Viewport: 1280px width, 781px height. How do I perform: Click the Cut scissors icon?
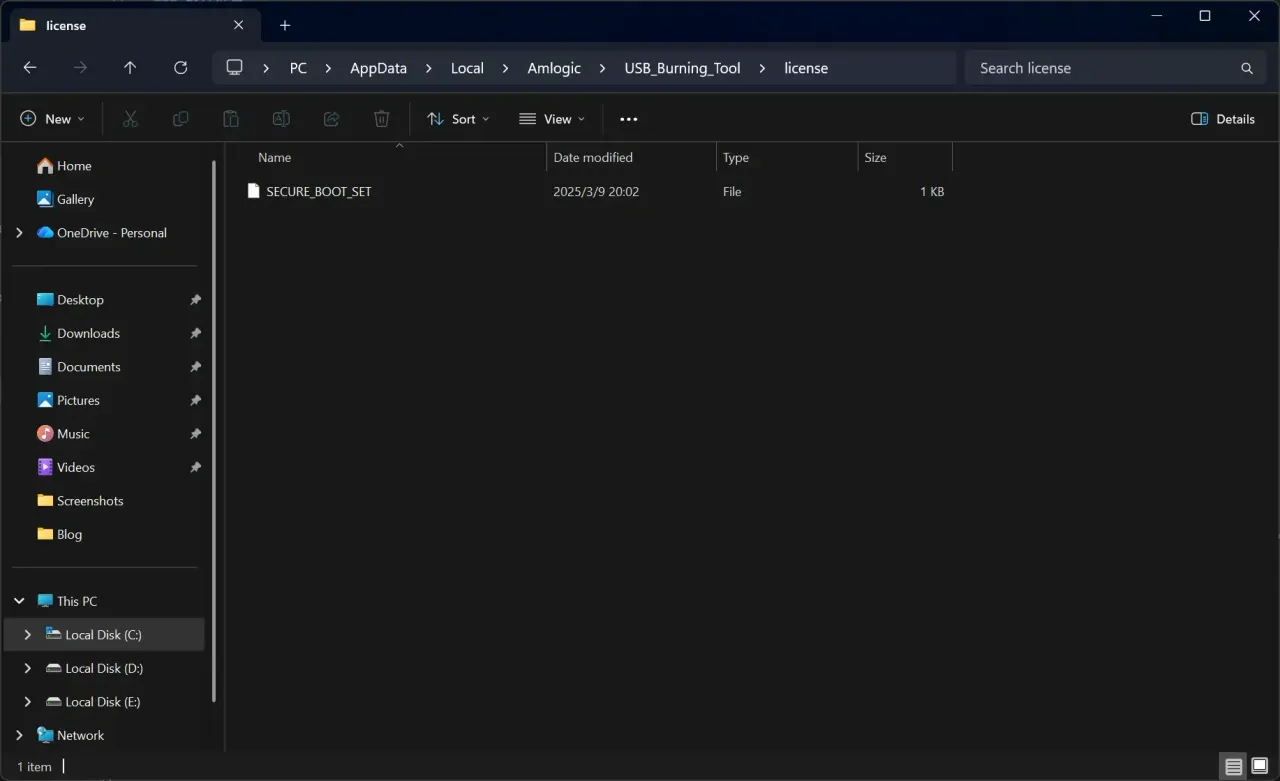pos(130,119)
